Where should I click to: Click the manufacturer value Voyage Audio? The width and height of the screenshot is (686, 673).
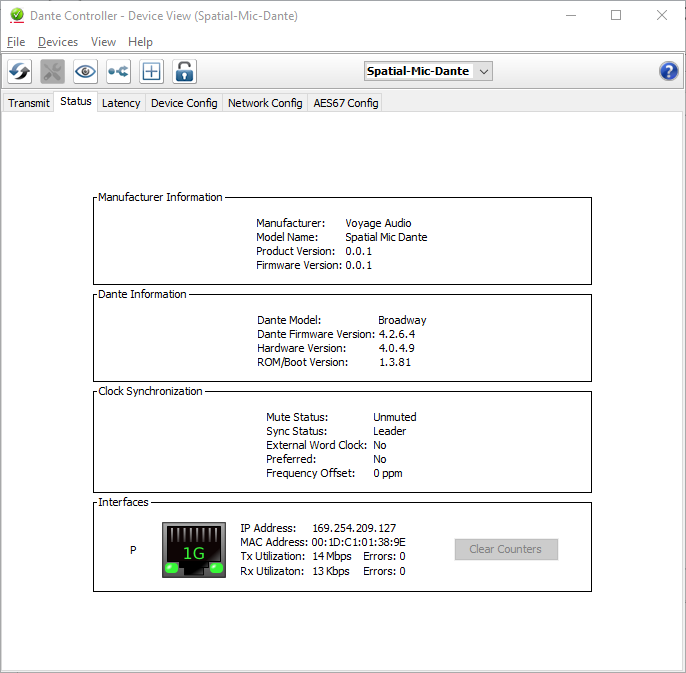point(378,223)
